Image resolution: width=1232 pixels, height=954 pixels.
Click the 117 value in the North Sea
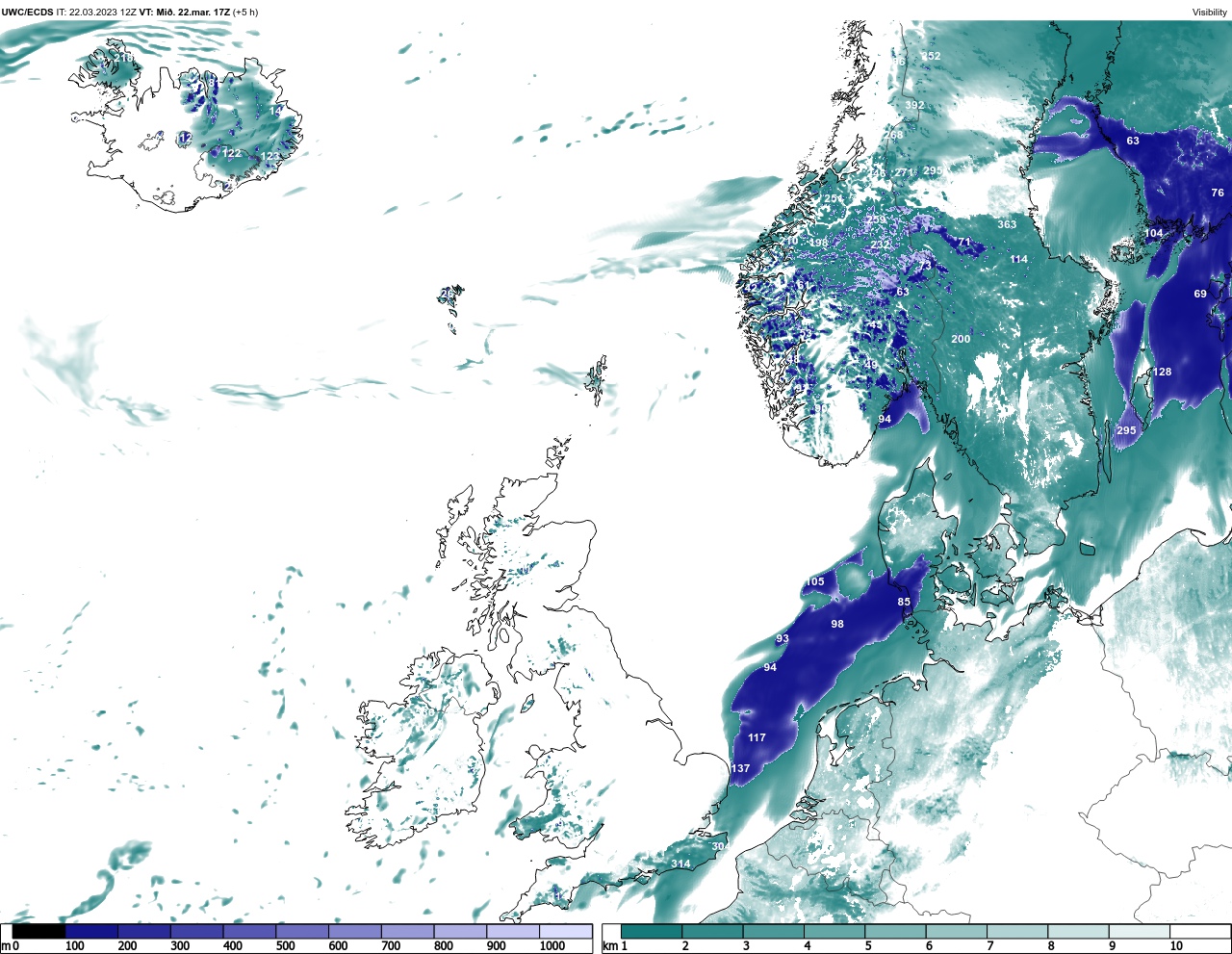(x=757, y=737)
